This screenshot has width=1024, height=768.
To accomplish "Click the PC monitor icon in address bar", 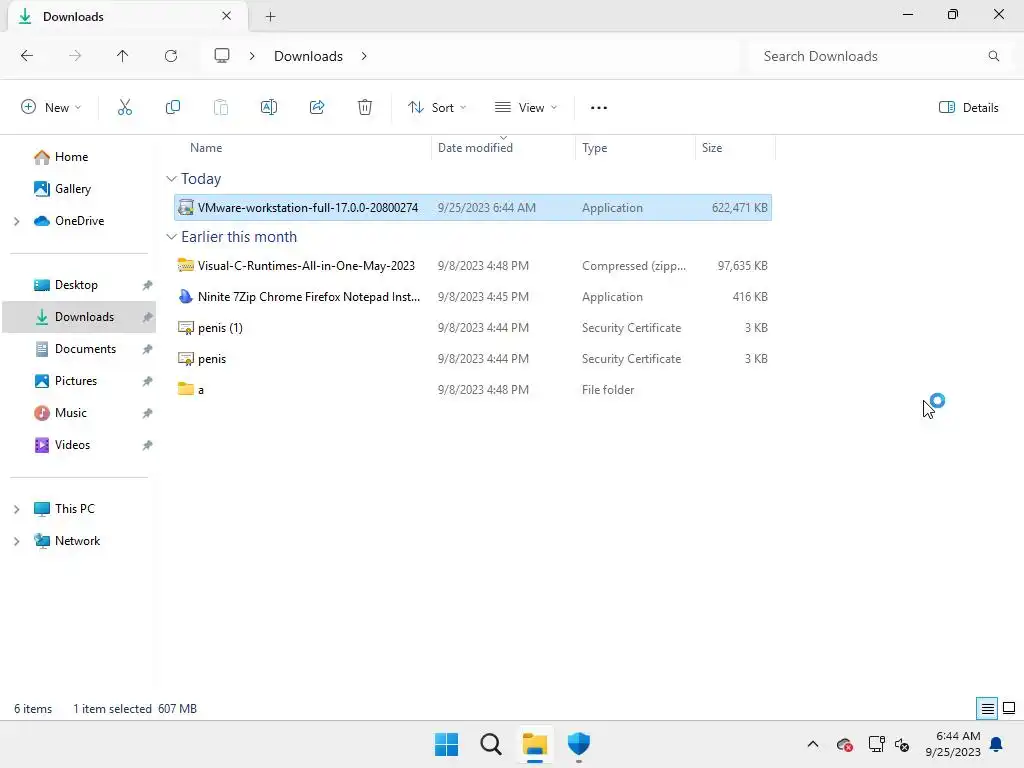I will click(x=222, y=56).
